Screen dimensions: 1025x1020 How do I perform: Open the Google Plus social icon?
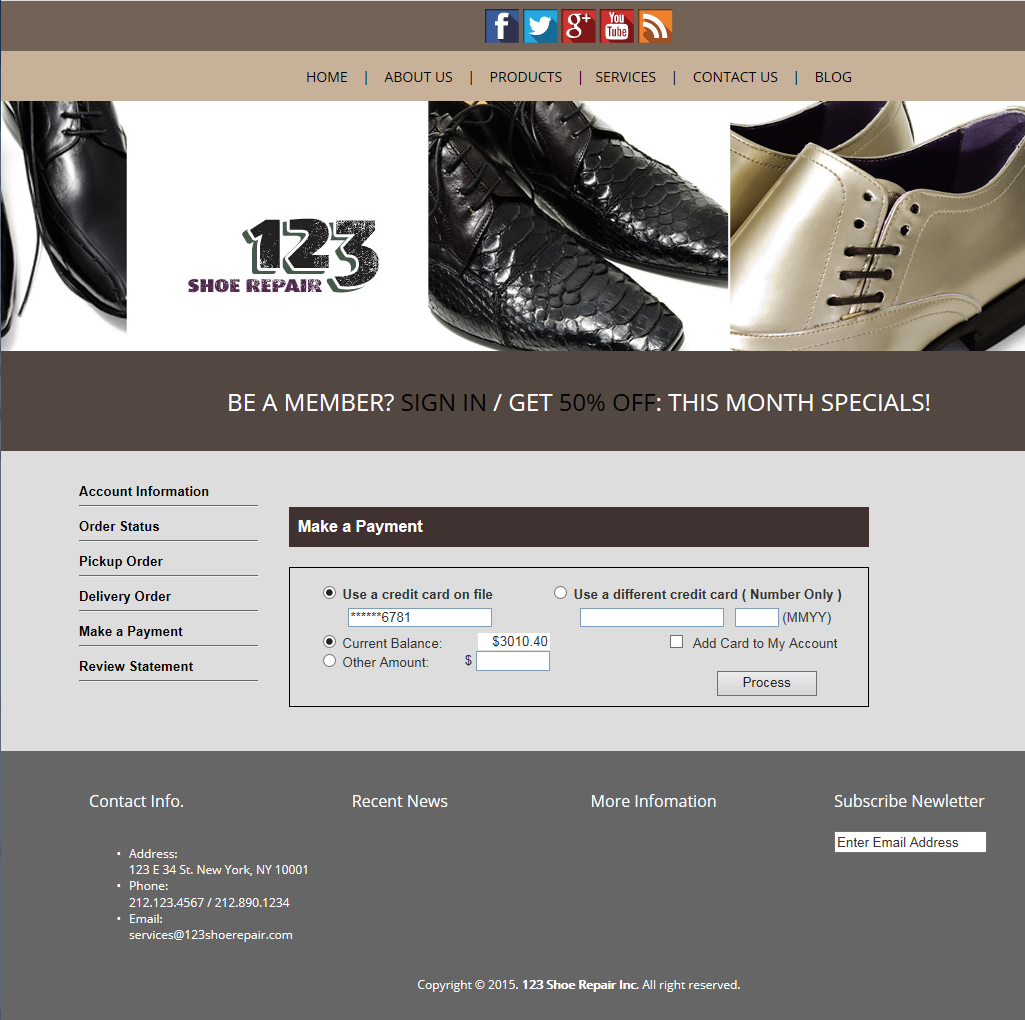579,26
